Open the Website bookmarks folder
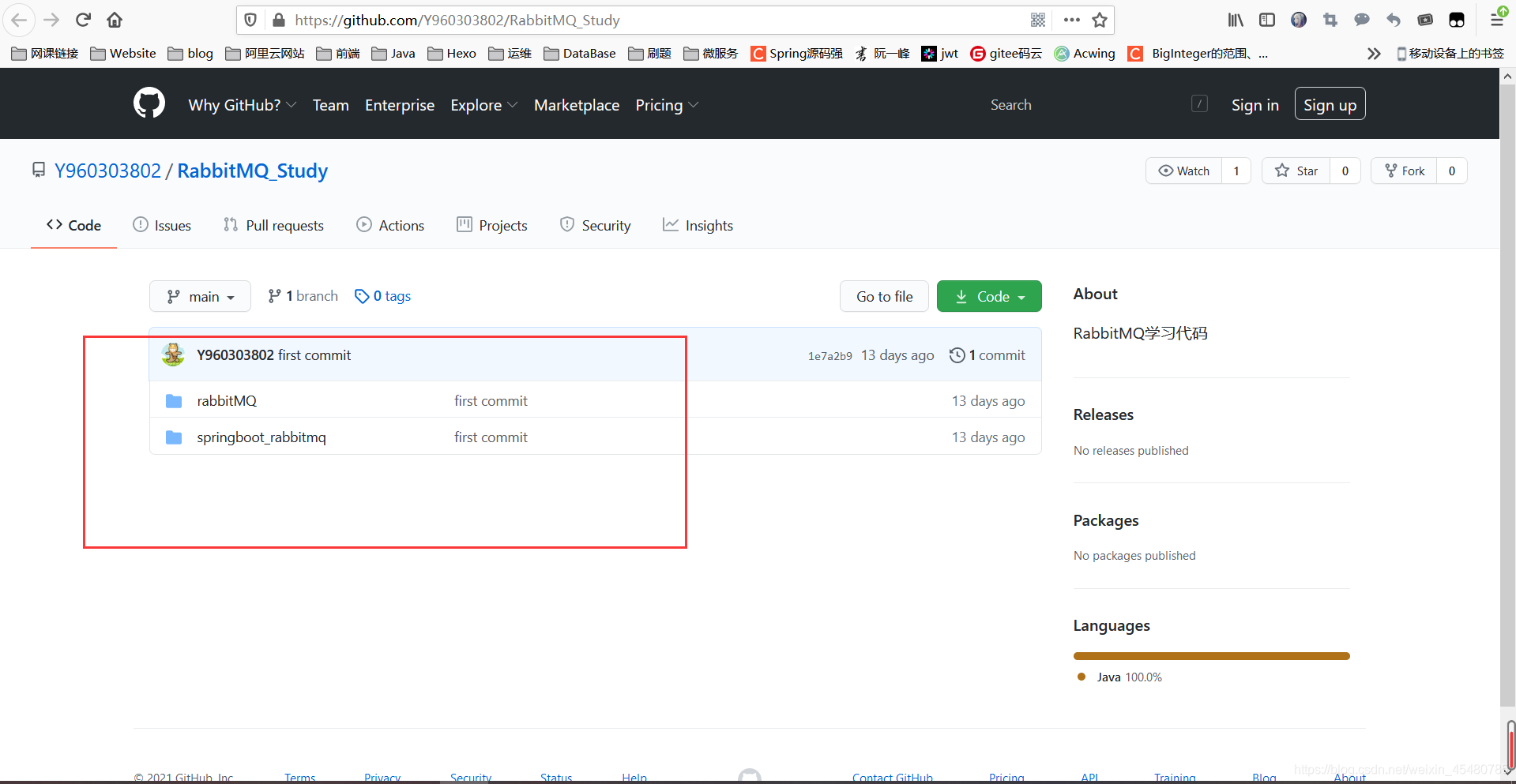This screenshot has height=784, width=1516. 123,53
